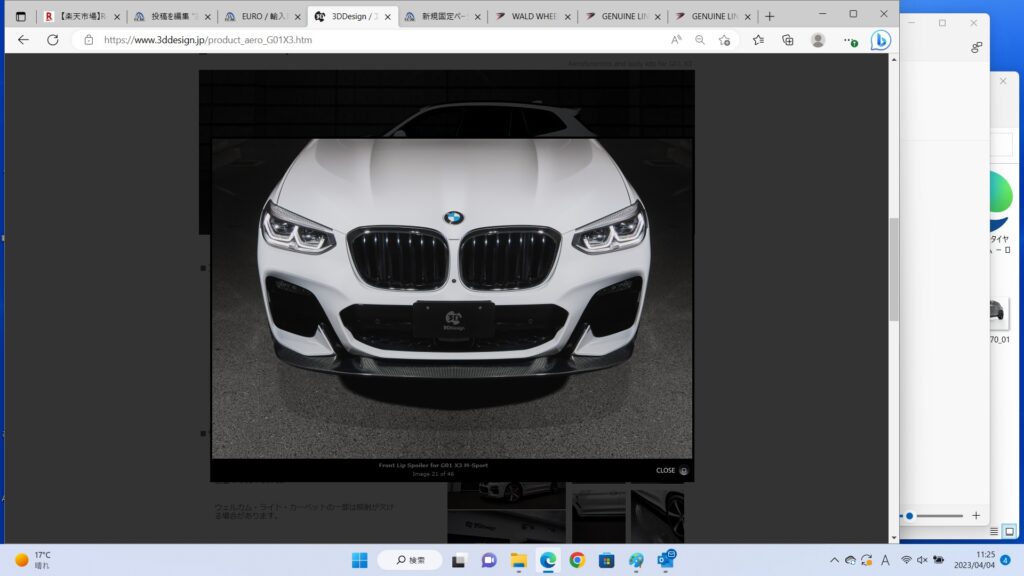Select the large view icon in right window
The image size is (1024, 576).
click(x=1010, y=532)
